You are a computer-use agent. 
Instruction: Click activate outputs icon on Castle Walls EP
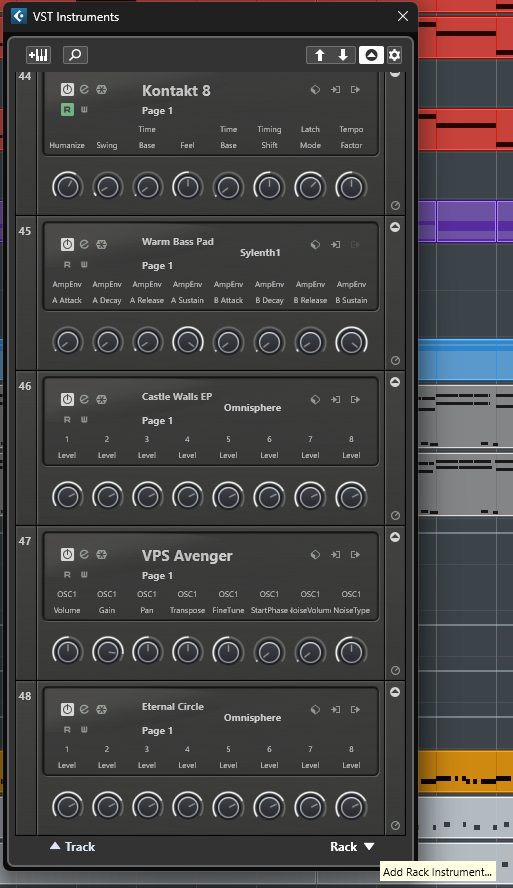(355, 399)
